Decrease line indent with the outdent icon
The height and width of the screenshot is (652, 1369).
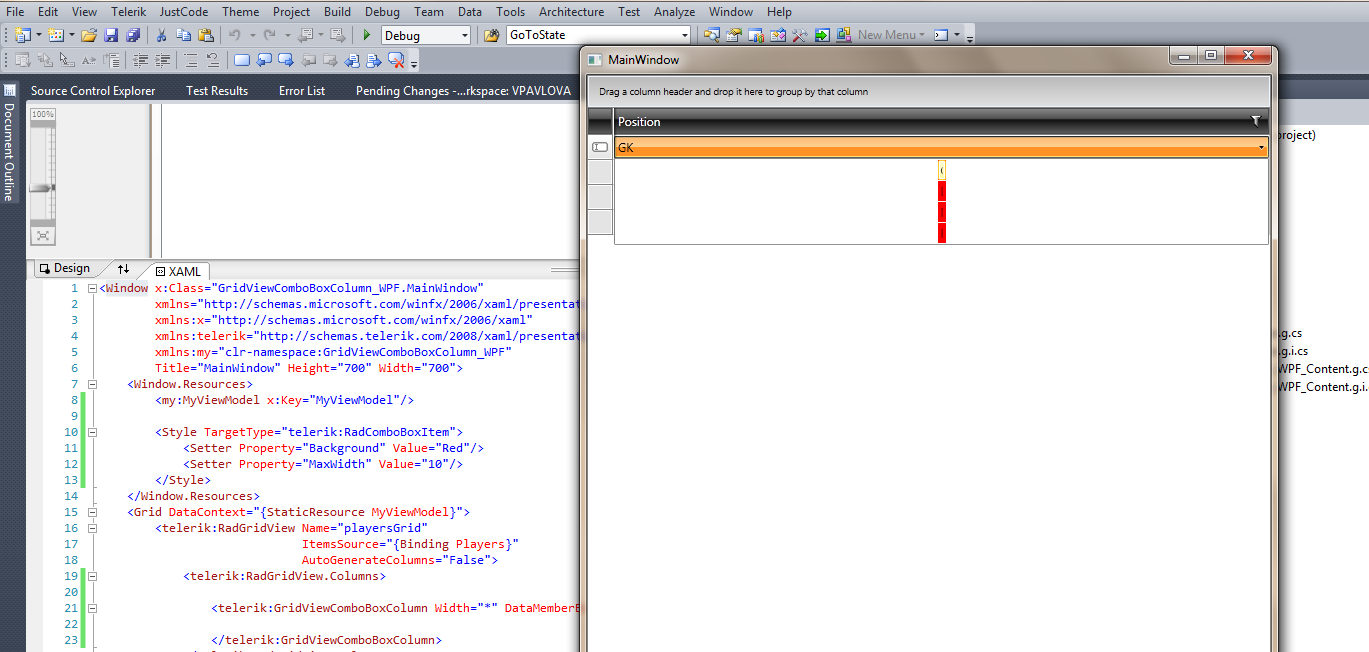[140, 60]
